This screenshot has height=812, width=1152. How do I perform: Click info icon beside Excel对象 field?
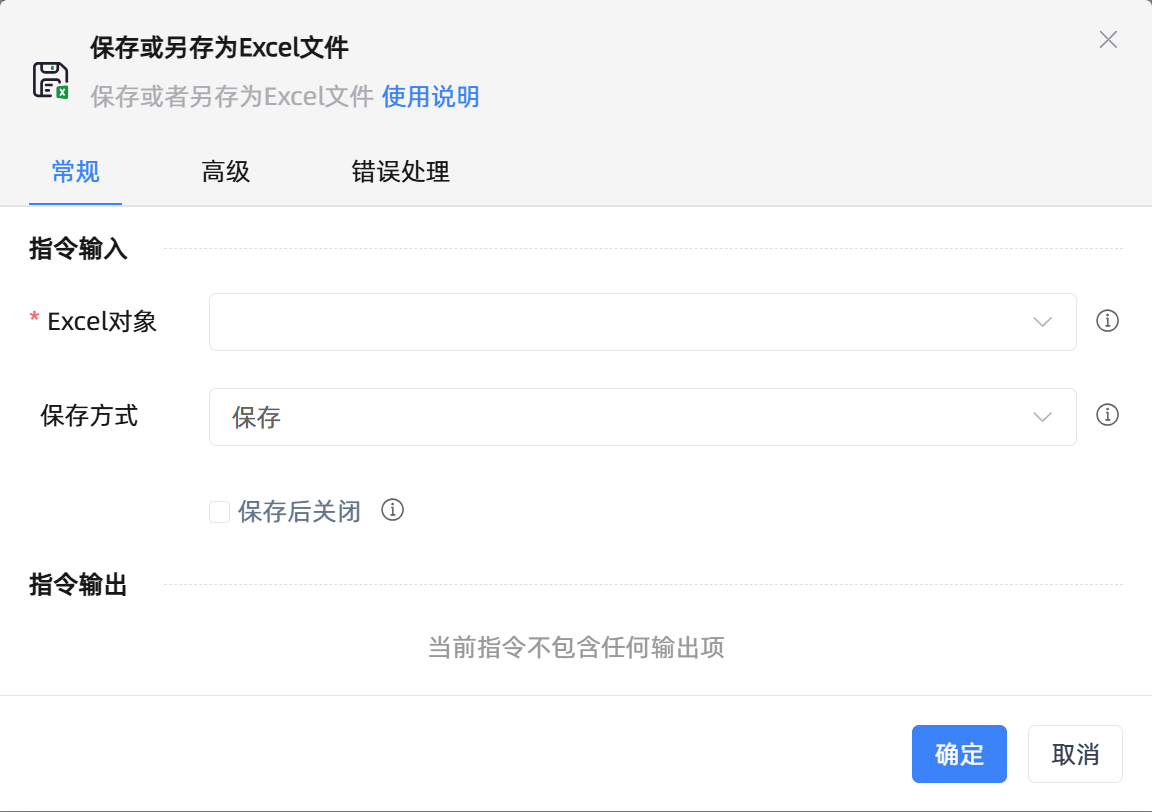point(1107,321)
